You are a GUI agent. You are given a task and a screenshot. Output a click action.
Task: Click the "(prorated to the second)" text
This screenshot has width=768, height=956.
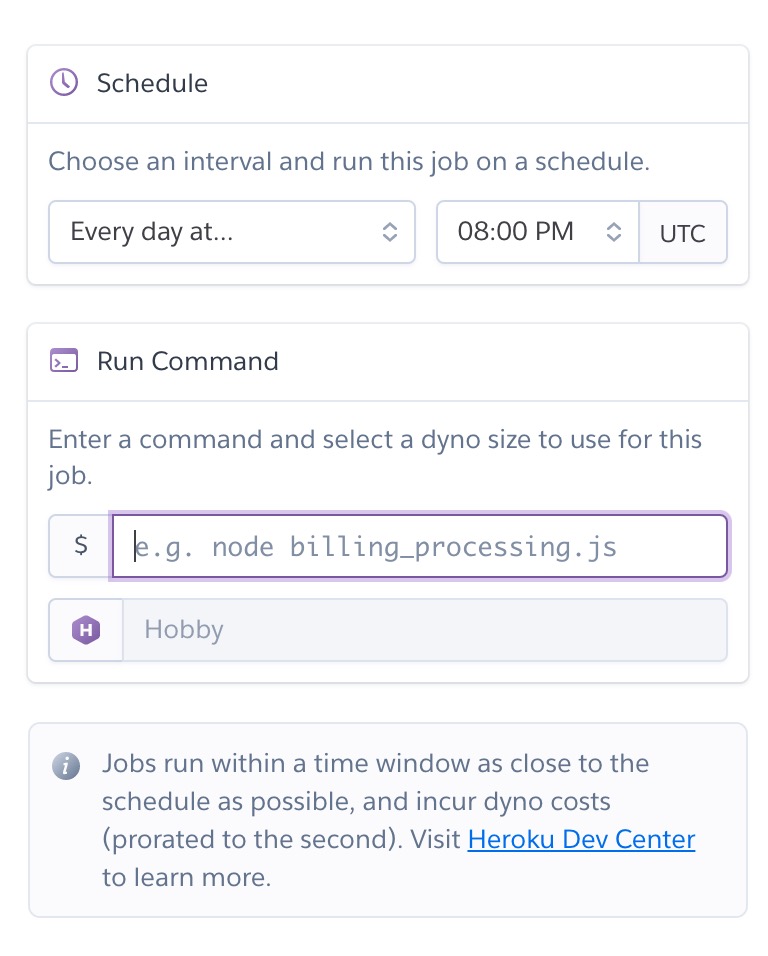click(x=249, y=840)
